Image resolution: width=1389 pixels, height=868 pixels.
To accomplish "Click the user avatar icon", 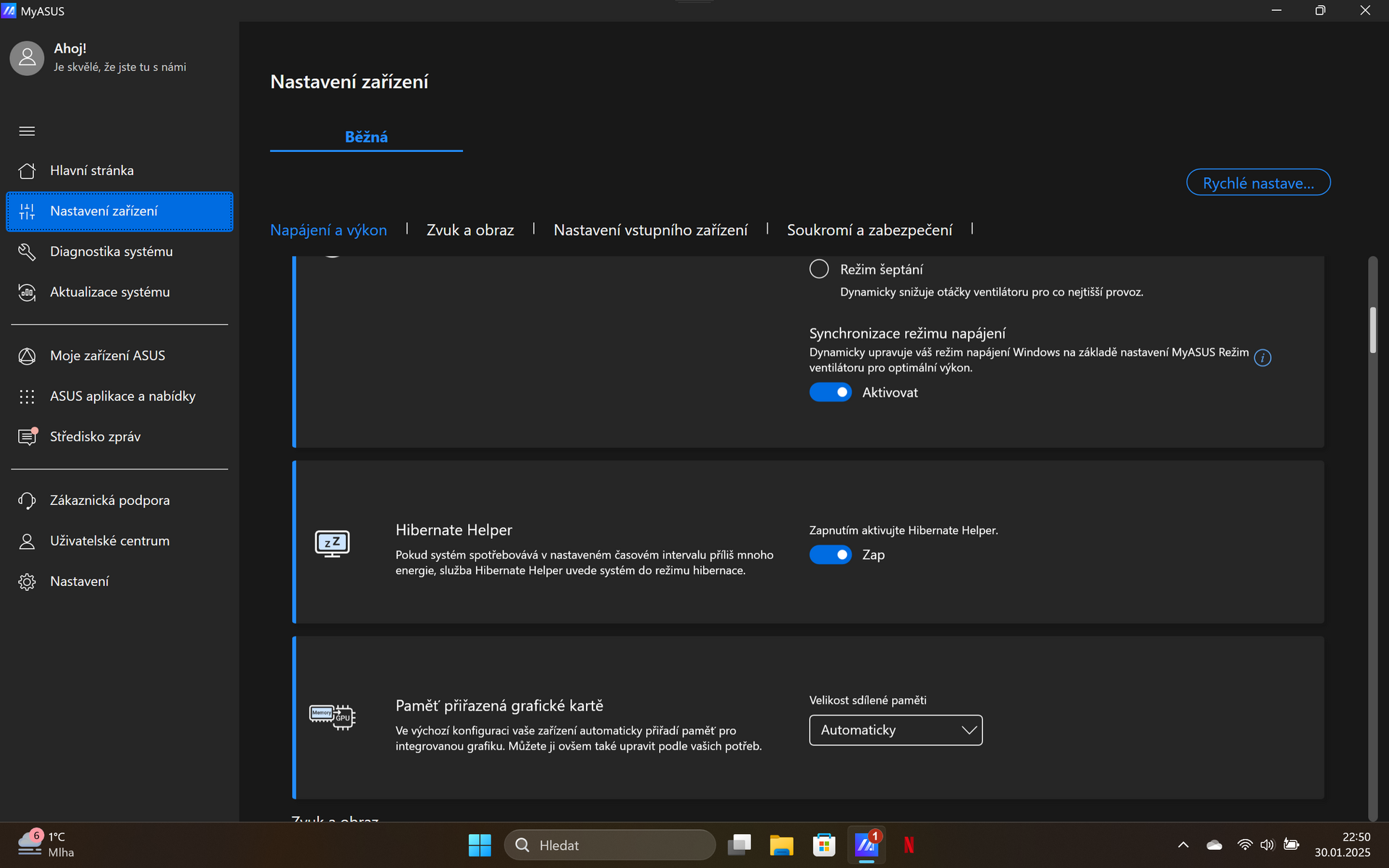I will click(x=27, y=58).
